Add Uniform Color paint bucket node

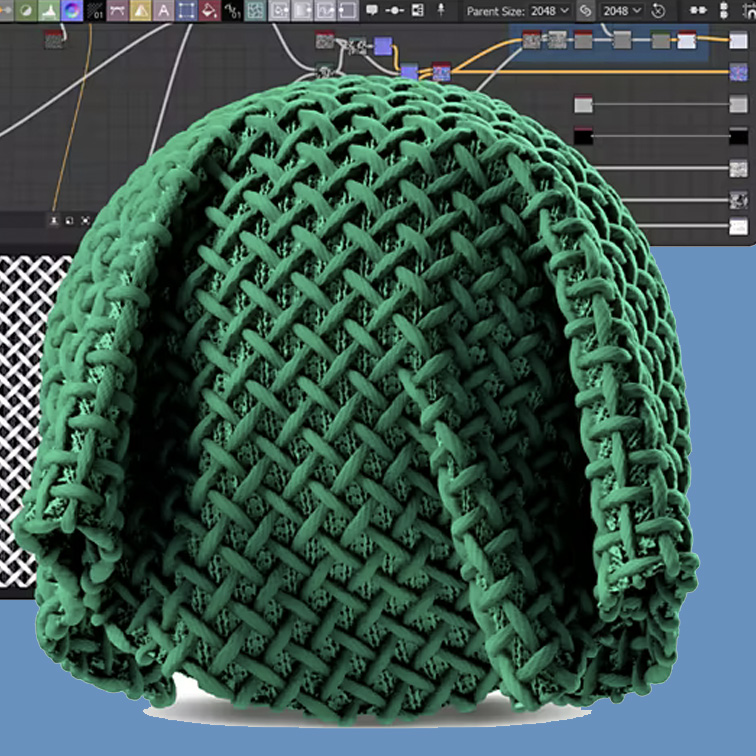point(209,11)
